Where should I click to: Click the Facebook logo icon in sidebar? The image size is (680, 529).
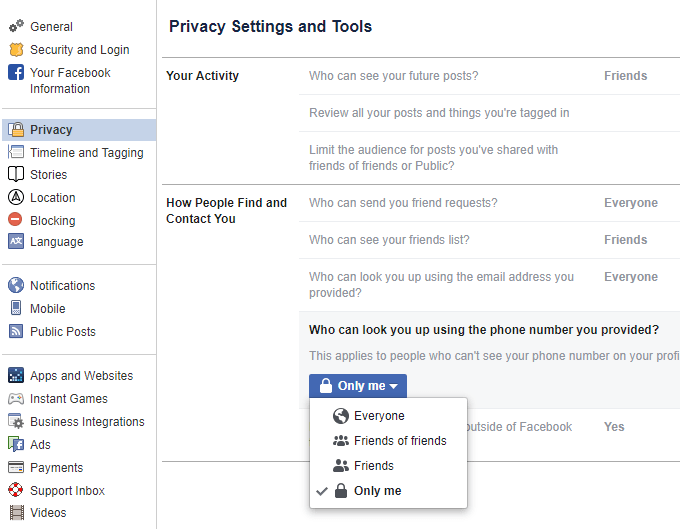[x=16, y=72]
